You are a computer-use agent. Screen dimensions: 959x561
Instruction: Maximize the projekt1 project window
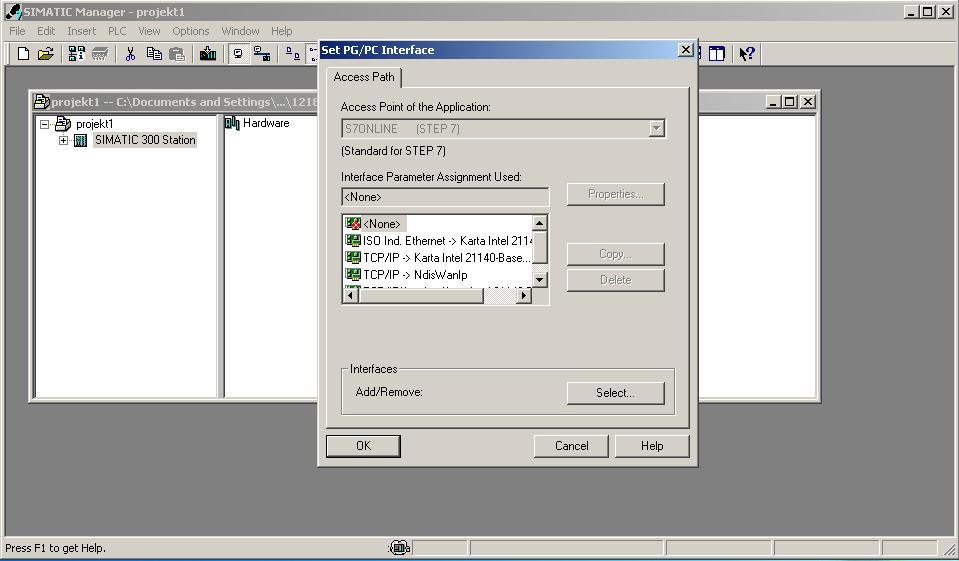tap(790, 102)
